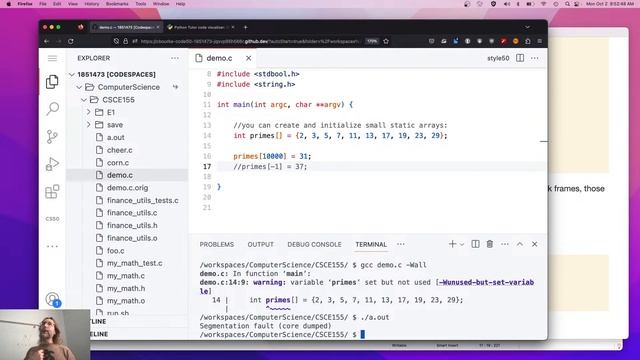Switch to the DEBUG CONSOLE tab
The image size is (640, 360).
(314, 244)
